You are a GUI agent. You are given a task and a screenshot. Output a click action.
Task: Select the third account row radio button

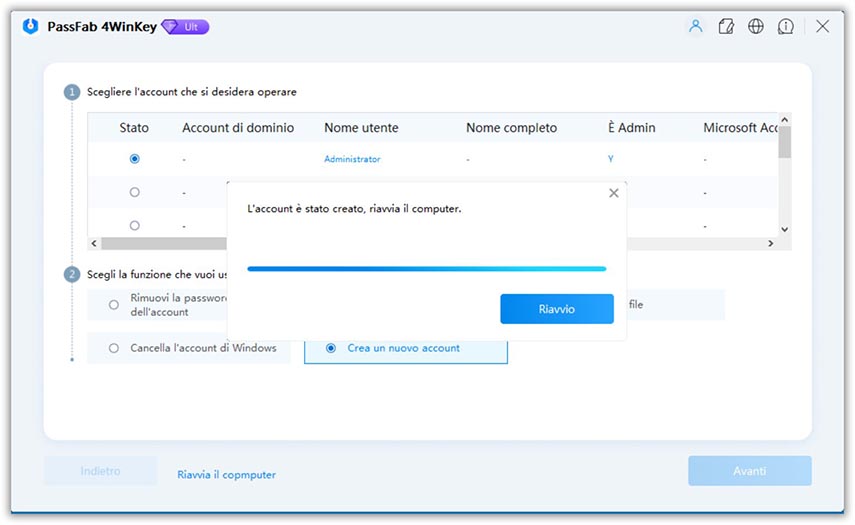click(x=135, y=225)
